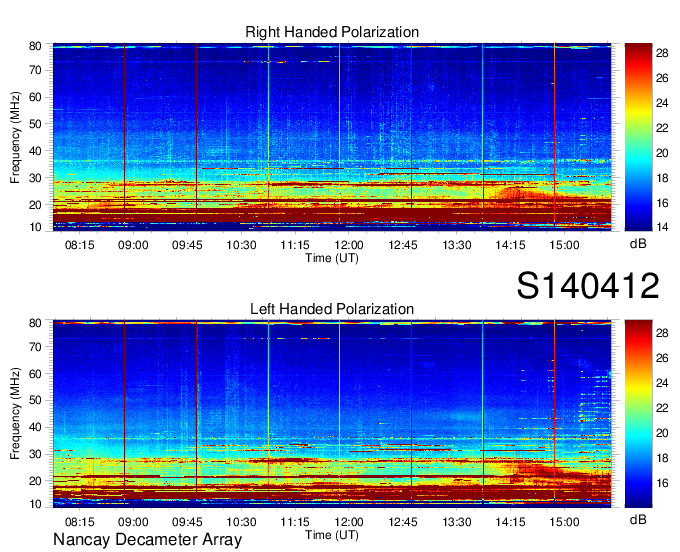
Task: Click the "80" frequency tick of Left Handed plot
Action: pyautogui.click(x=35, y=323)
